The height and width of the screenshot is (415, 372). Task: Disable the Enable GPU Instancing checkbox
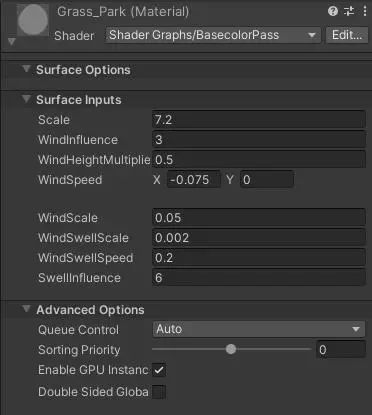[x=159, y=370]
